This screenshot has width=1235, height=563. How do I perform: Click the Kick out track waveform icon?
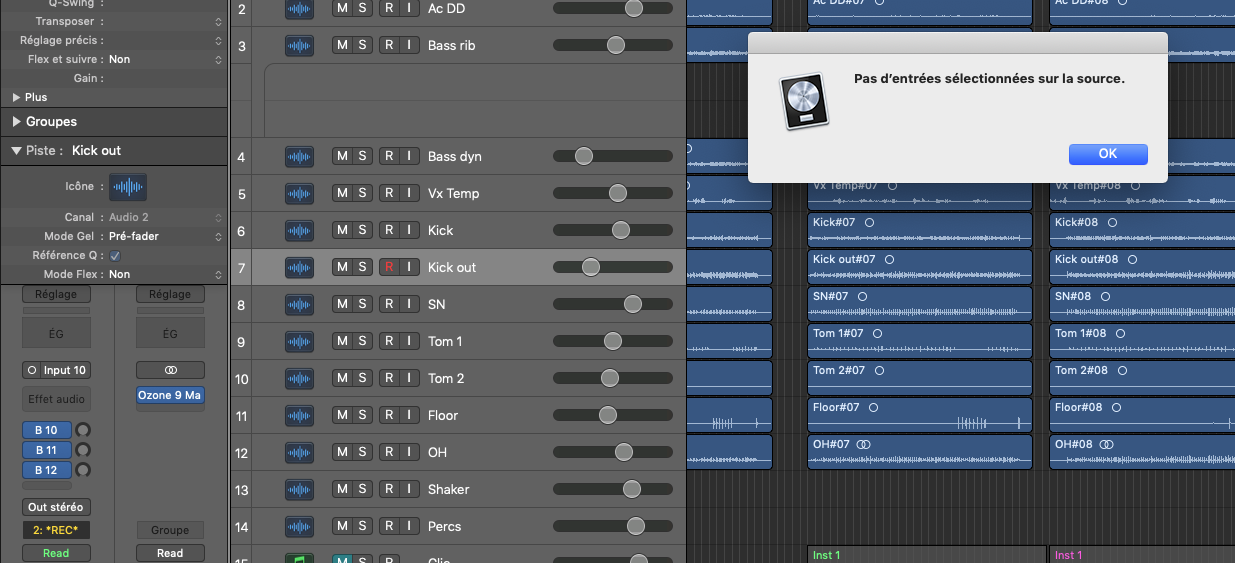[x=299, y=267]
